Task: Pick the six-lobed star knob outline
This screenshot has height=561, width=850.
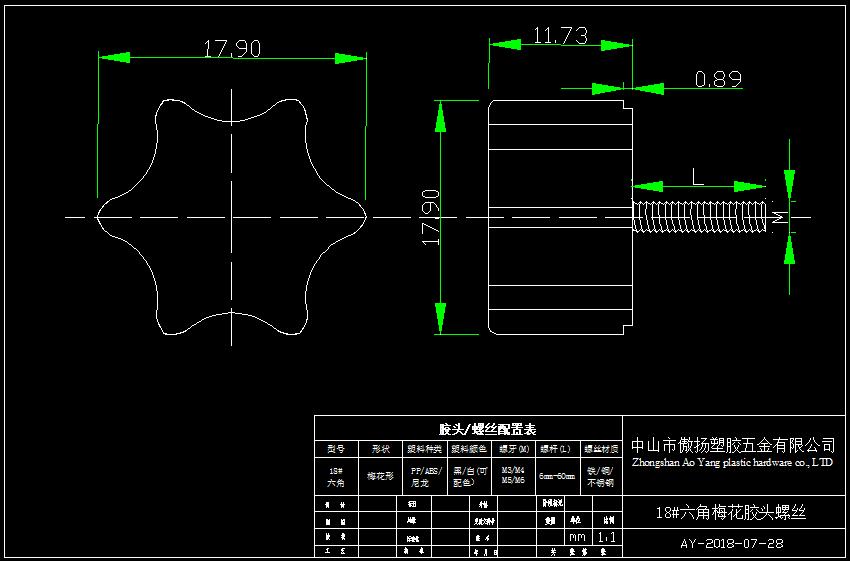Action: pyautogui.click(x=232, y=217)
